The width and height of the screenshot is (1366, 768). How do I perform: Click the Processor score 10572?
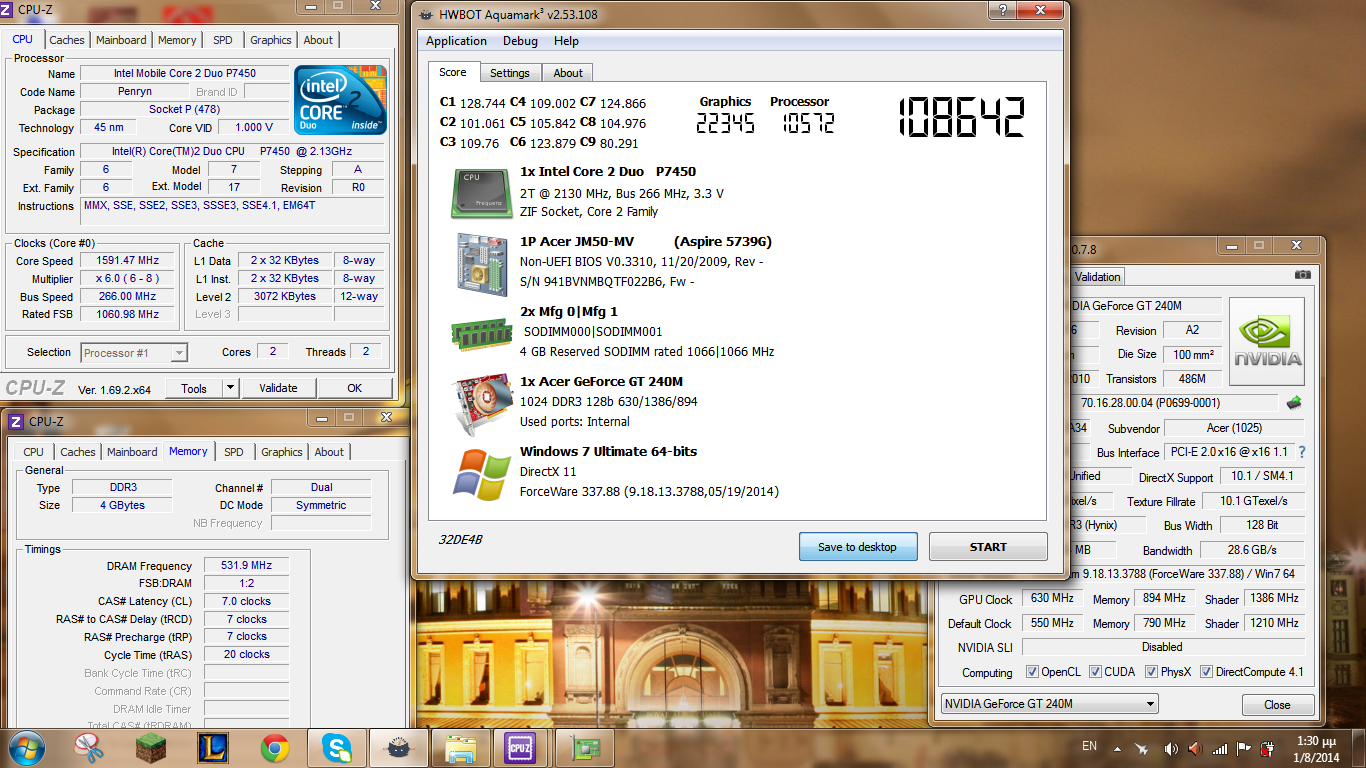pos(807,123)
